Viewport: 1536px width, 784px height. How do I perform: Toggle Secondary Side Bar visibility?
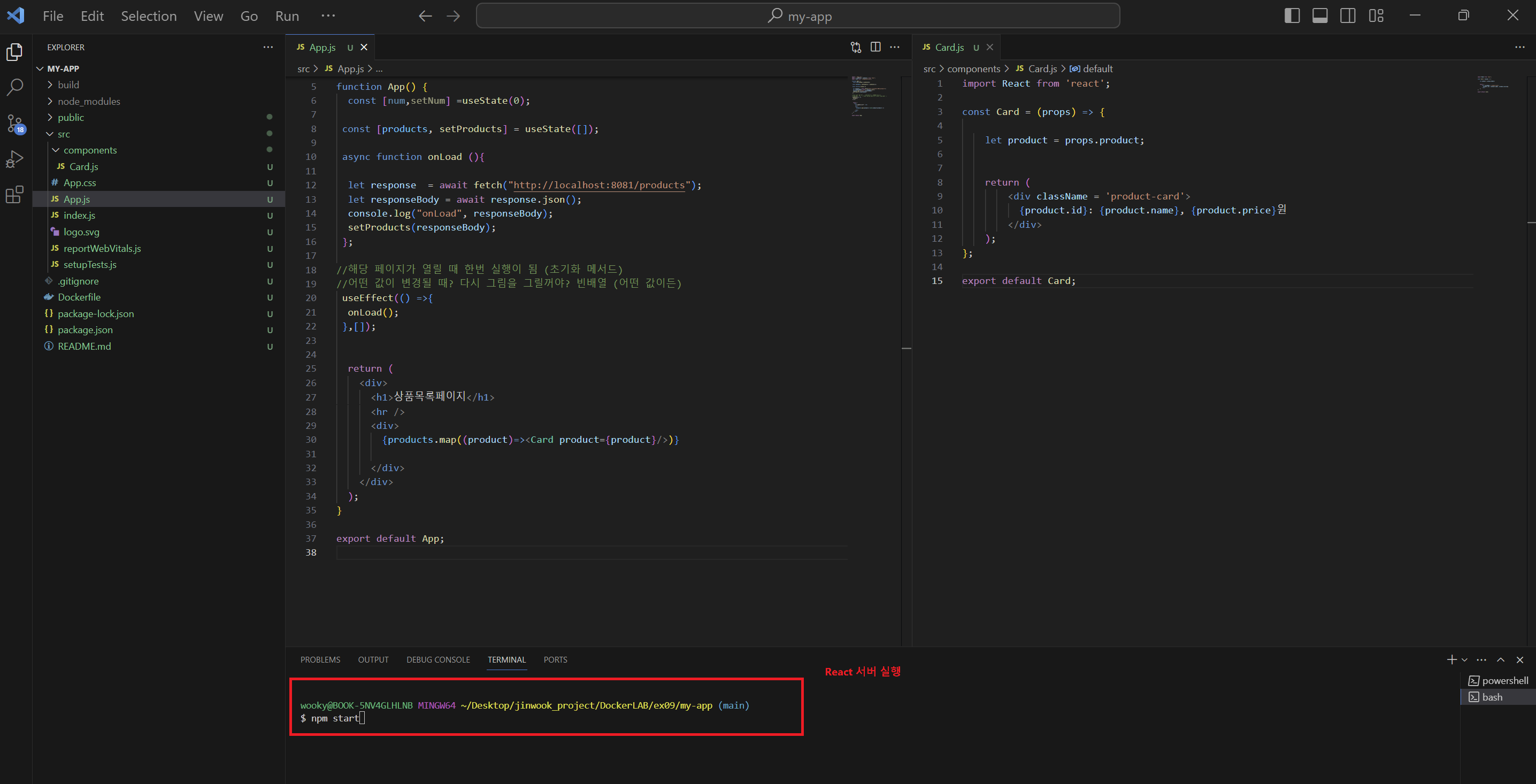1348,16
